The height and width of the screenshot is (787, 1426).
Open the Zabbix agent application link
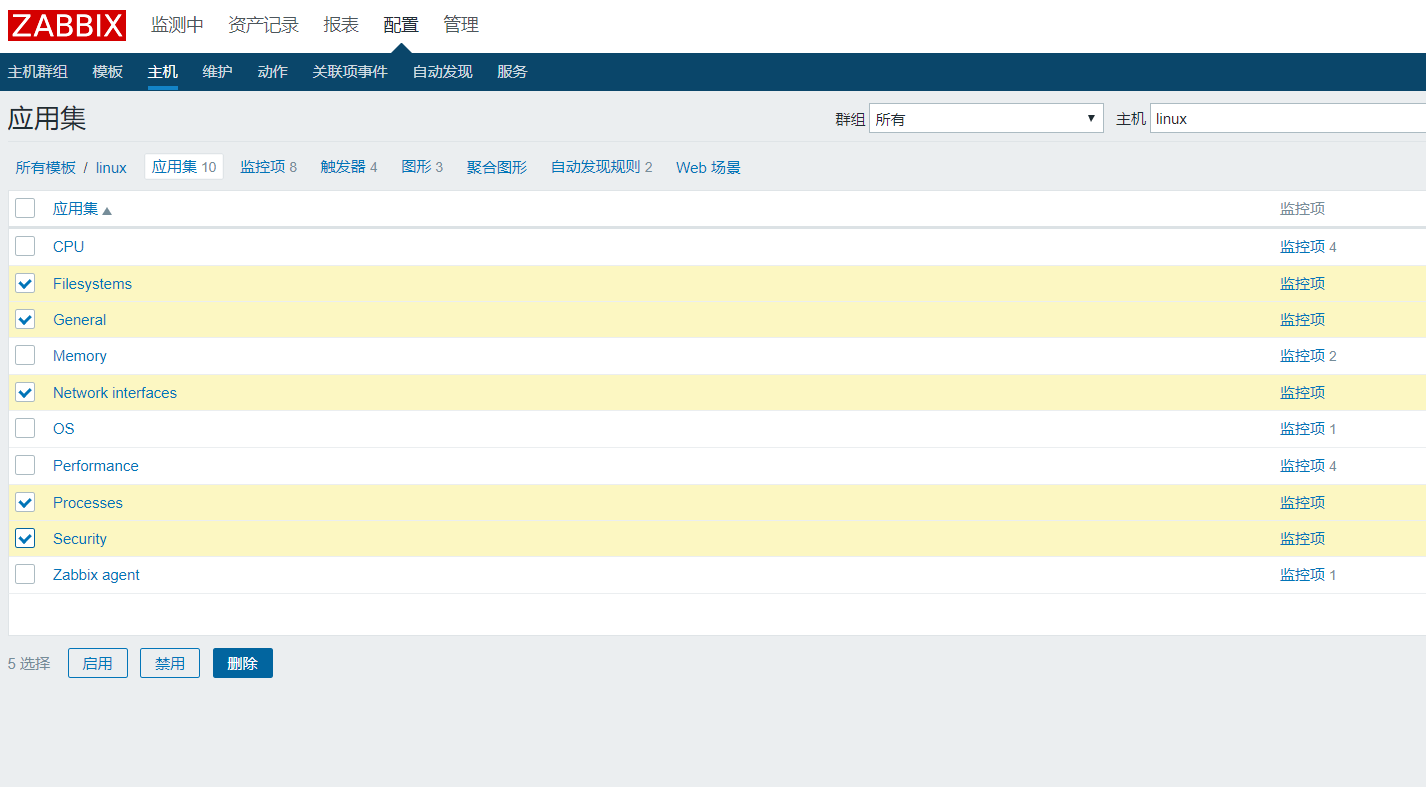[x=96, y=574]
